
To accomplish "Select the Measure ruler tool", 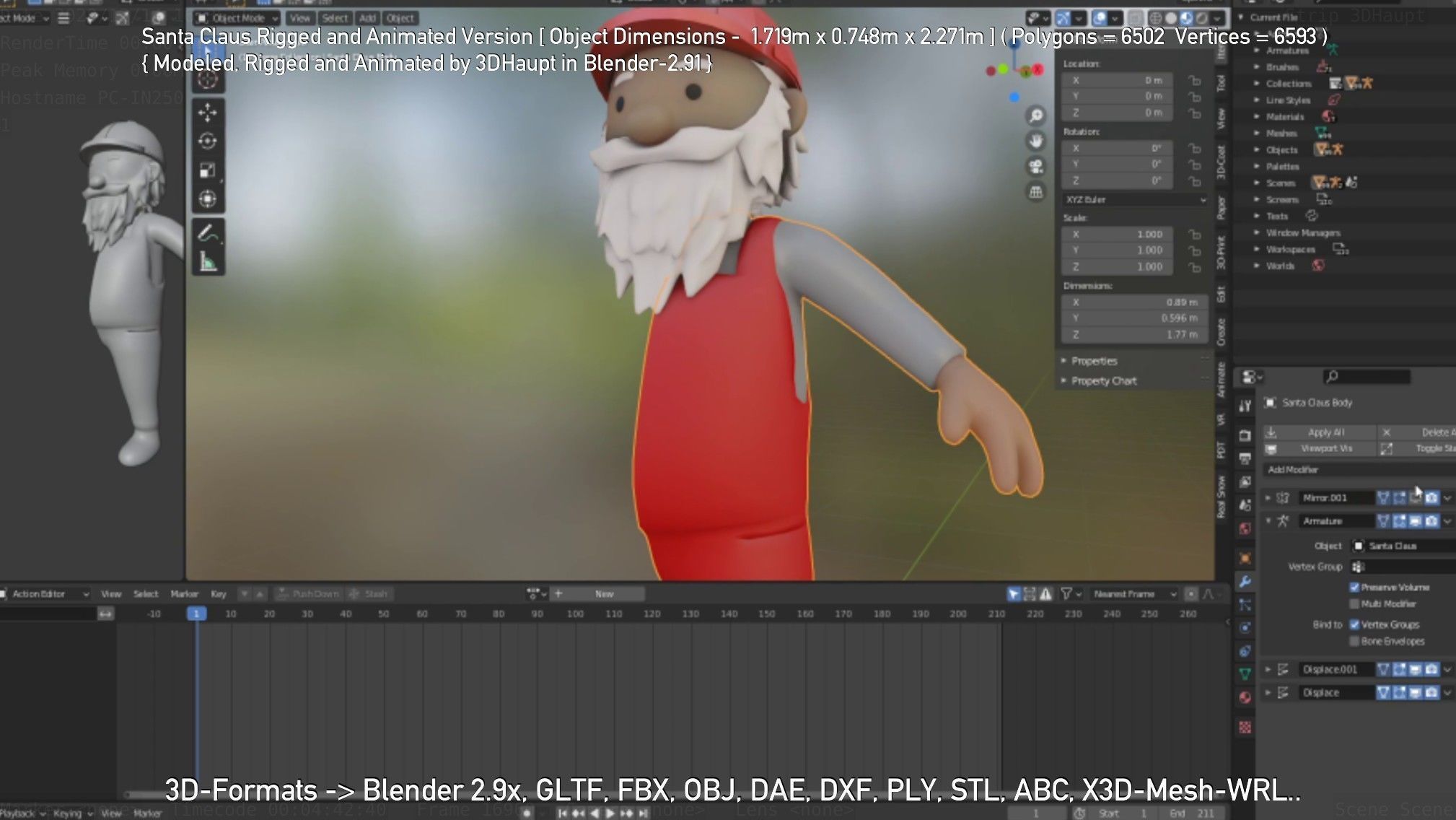I will [208, 262].
